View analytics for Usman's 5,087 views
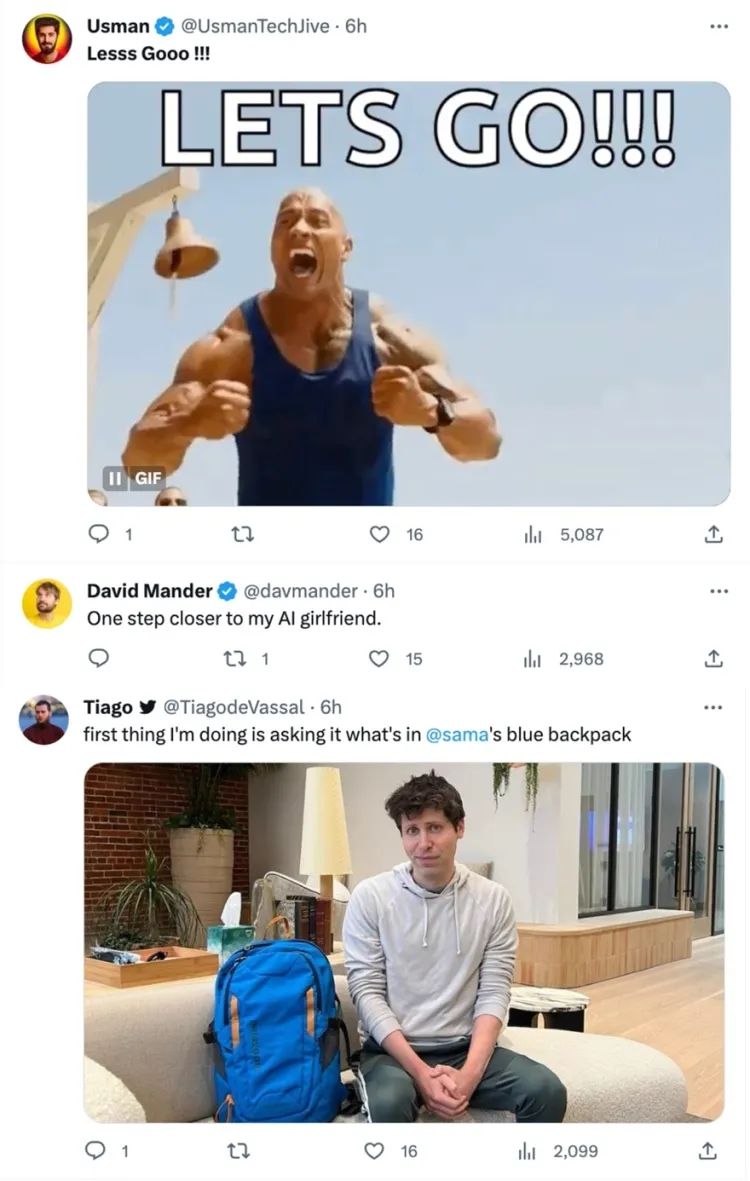 [x=533, y=534]
